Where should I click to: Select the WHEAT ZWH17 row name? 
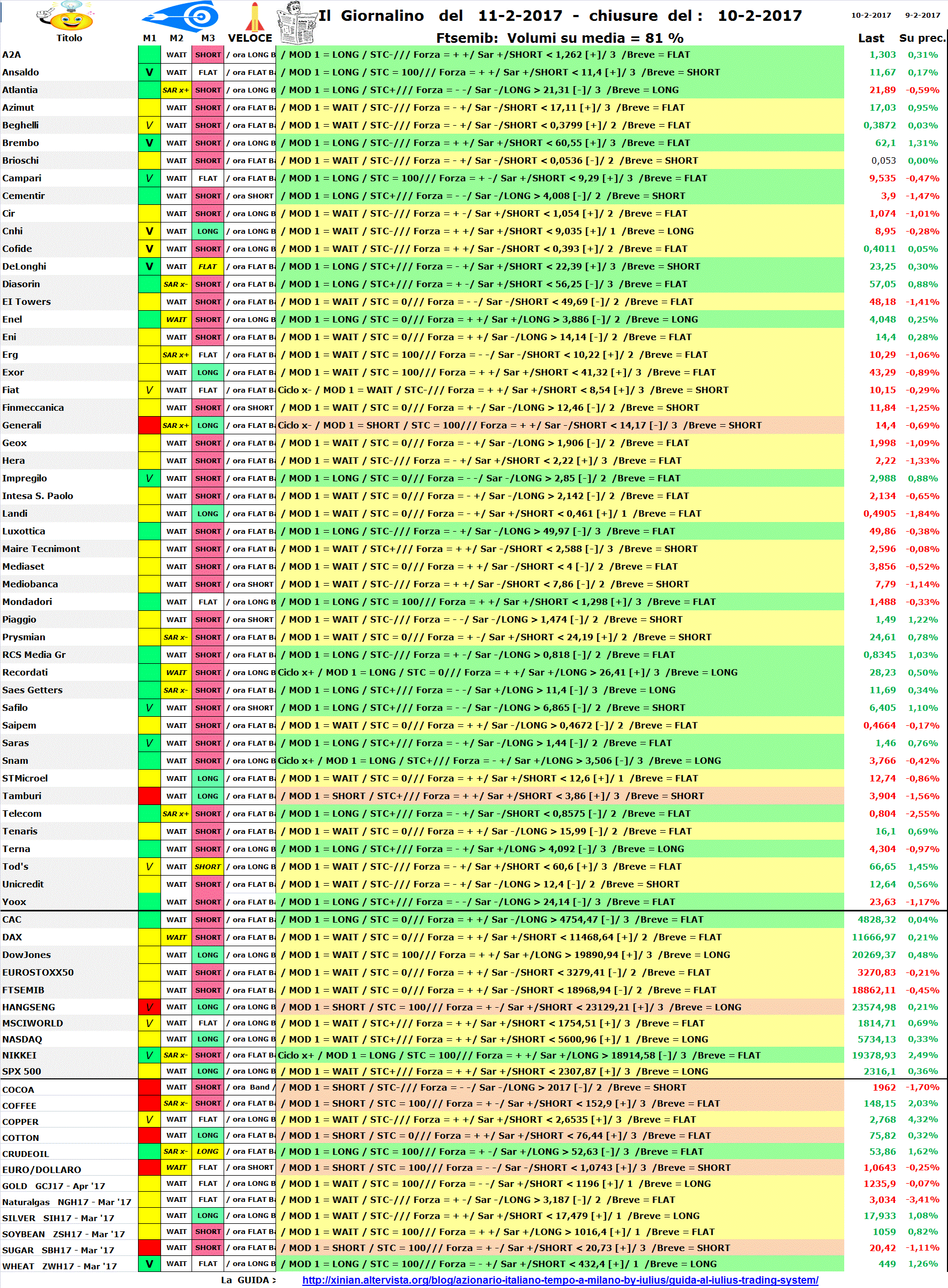[60, 1266]
